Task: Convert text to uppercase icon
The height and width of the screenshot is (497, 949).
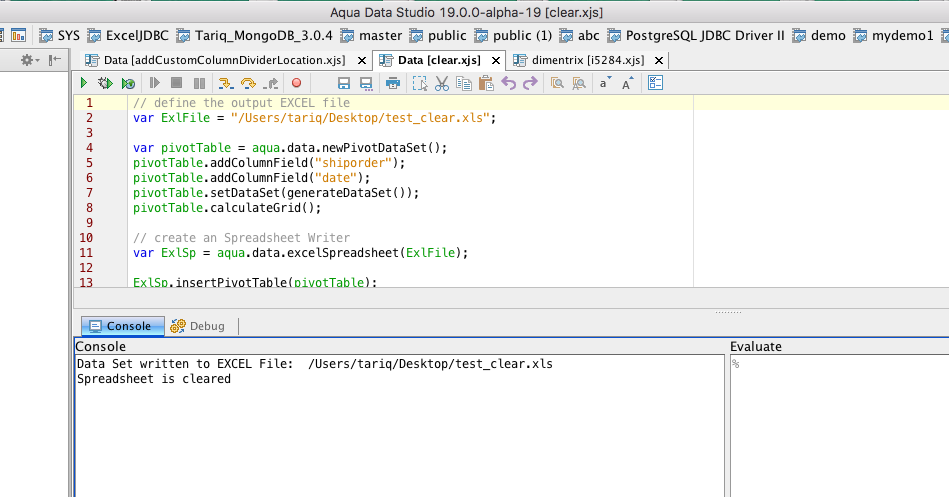Action: pyautogui.click(x=628, y=84)
